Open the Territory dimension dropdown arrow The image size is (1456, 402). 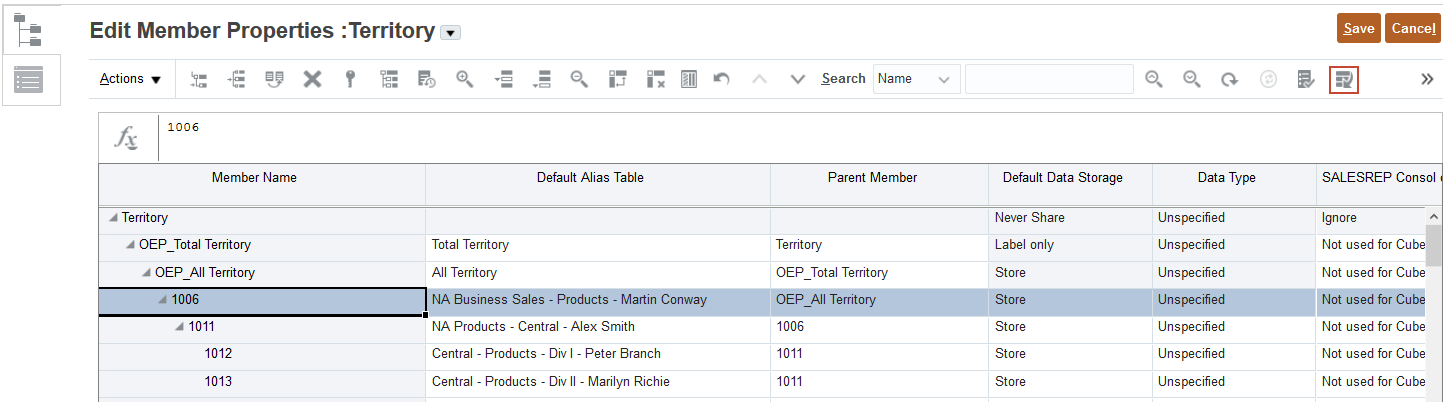(450, 33)
